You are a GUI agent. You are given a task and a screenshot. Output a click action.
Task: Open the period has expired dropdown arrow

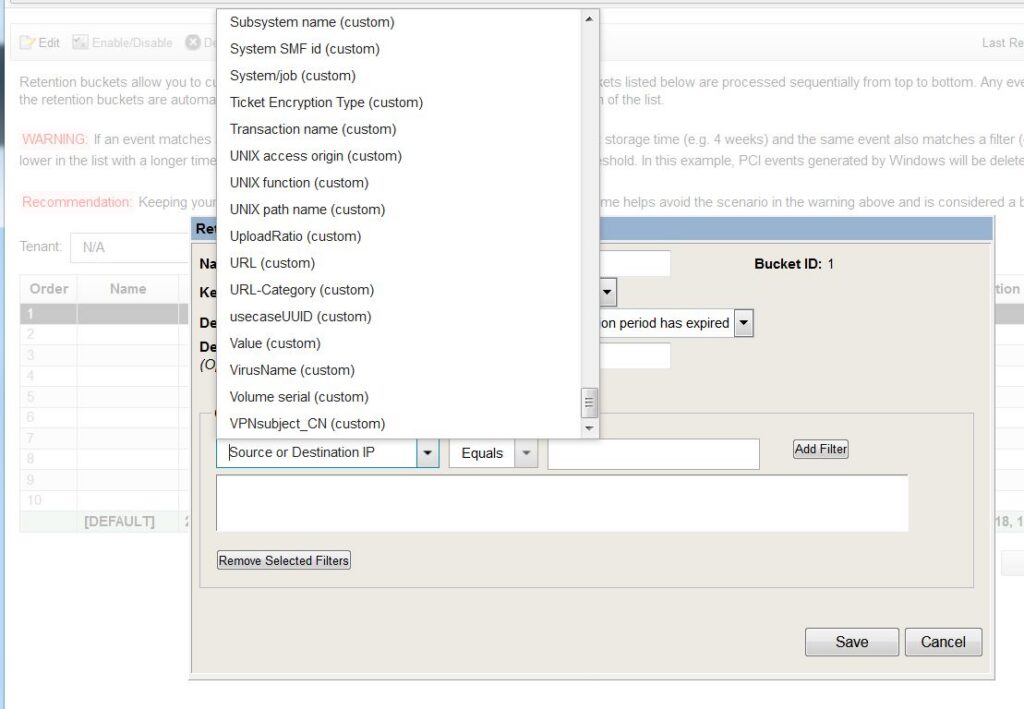(x=743, y=323)
